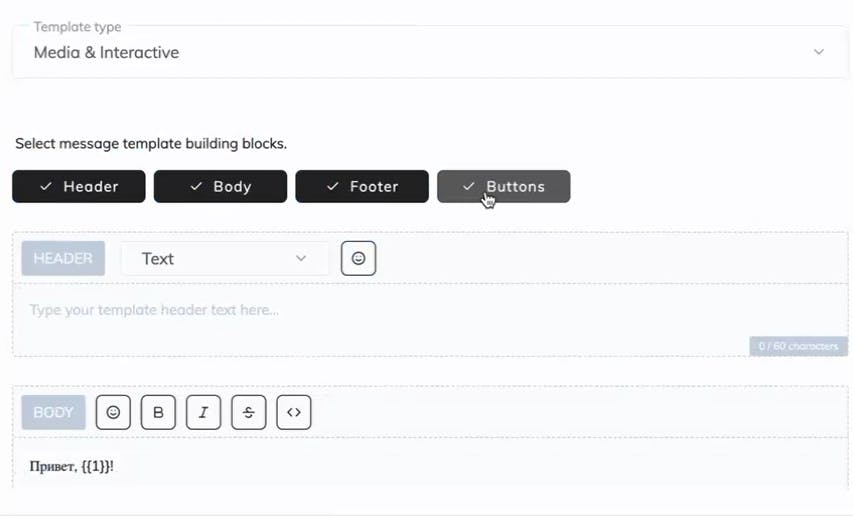Click the 0 / 60 characters counter
Viewport: 853px width, 516px height.
[798, 346]
